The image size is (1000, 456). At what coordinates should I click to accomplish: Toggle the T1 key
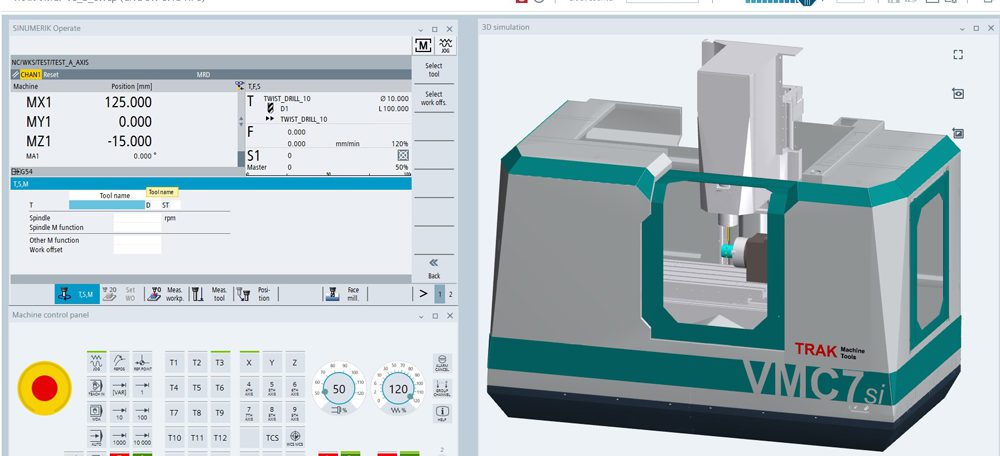tap(174, 362)
